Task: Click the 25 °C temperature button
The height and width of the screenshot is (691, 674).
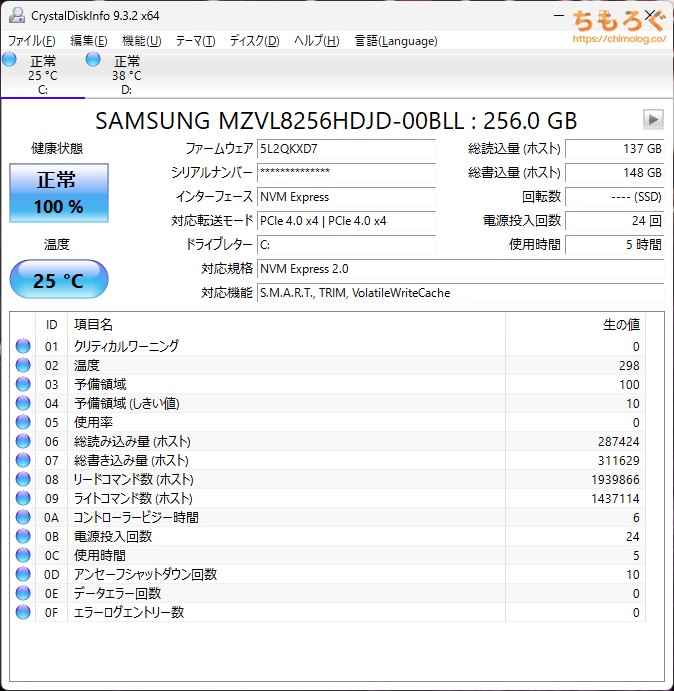Action: coord(59,279)
